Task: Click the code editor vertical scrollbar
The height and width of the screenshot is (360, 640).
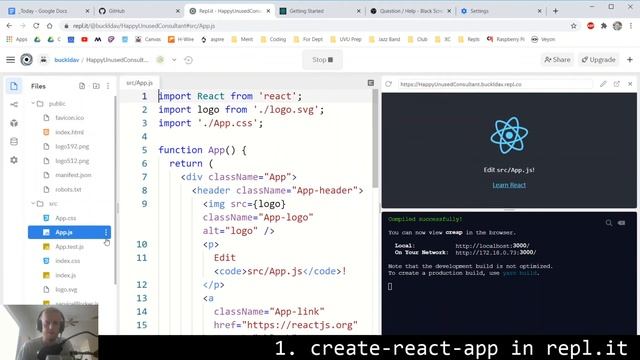Action: tap(375, 138)
